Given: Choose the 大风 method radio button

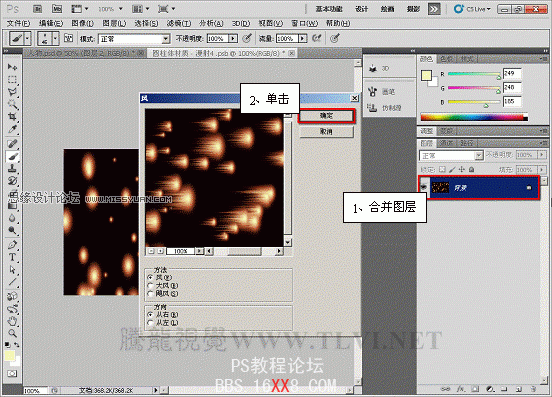Looking at the screenshot, I should coord(151,285).
